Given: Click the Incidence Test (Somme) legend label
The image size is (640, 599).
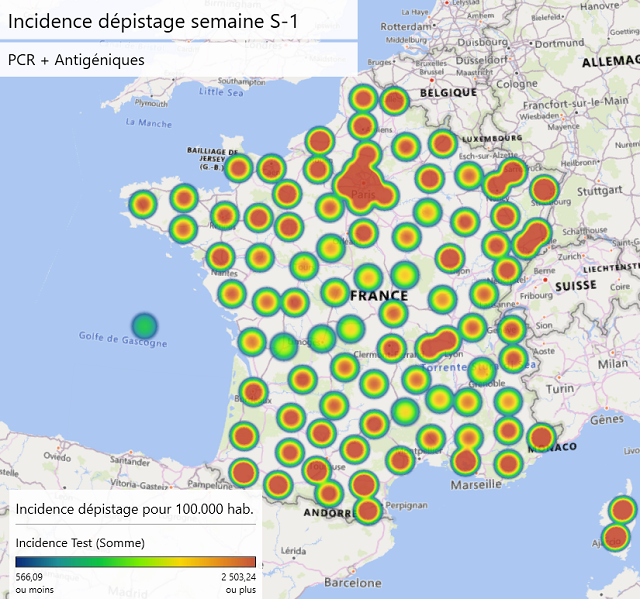Looking at the screenshot, I should click(80, 543).
